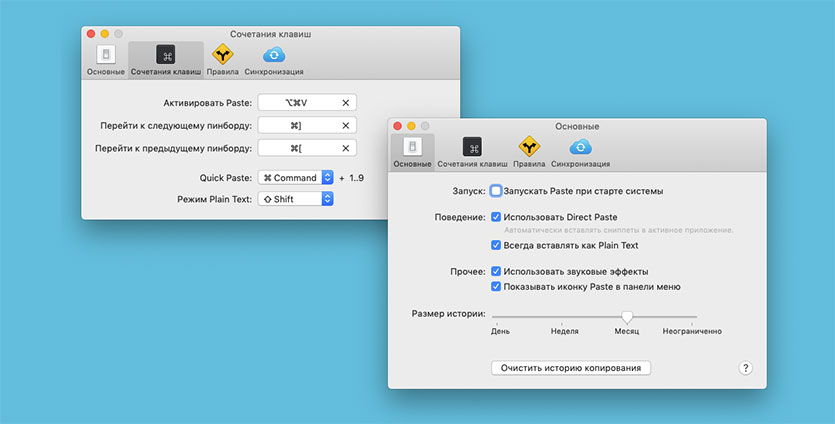The width and height of the screenshot is (835, 424).
Task: Click the Основные icon in Сочетания клавиш window
Action: tap(105, 55)
